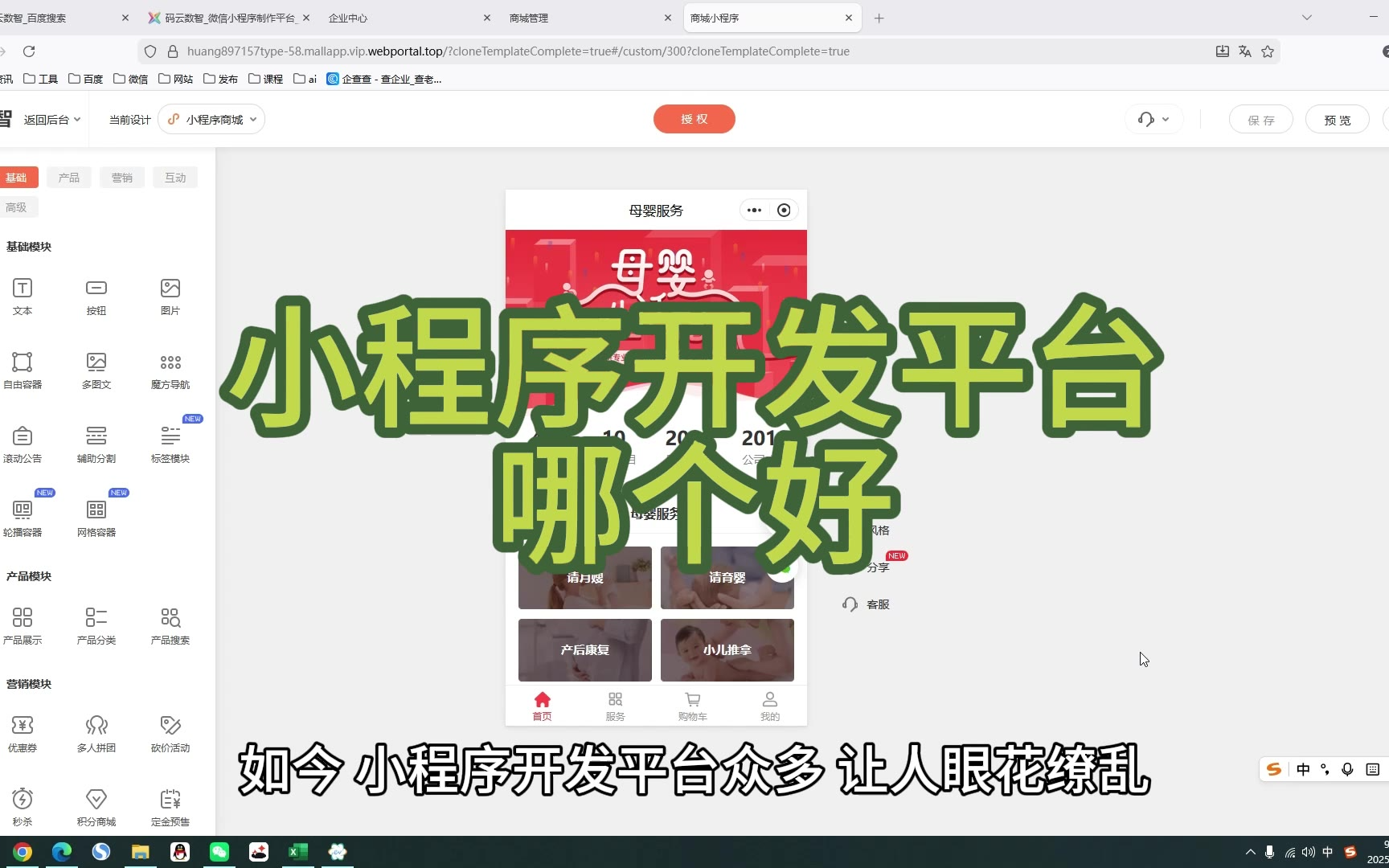Click the browser translate page icon

1245,51
